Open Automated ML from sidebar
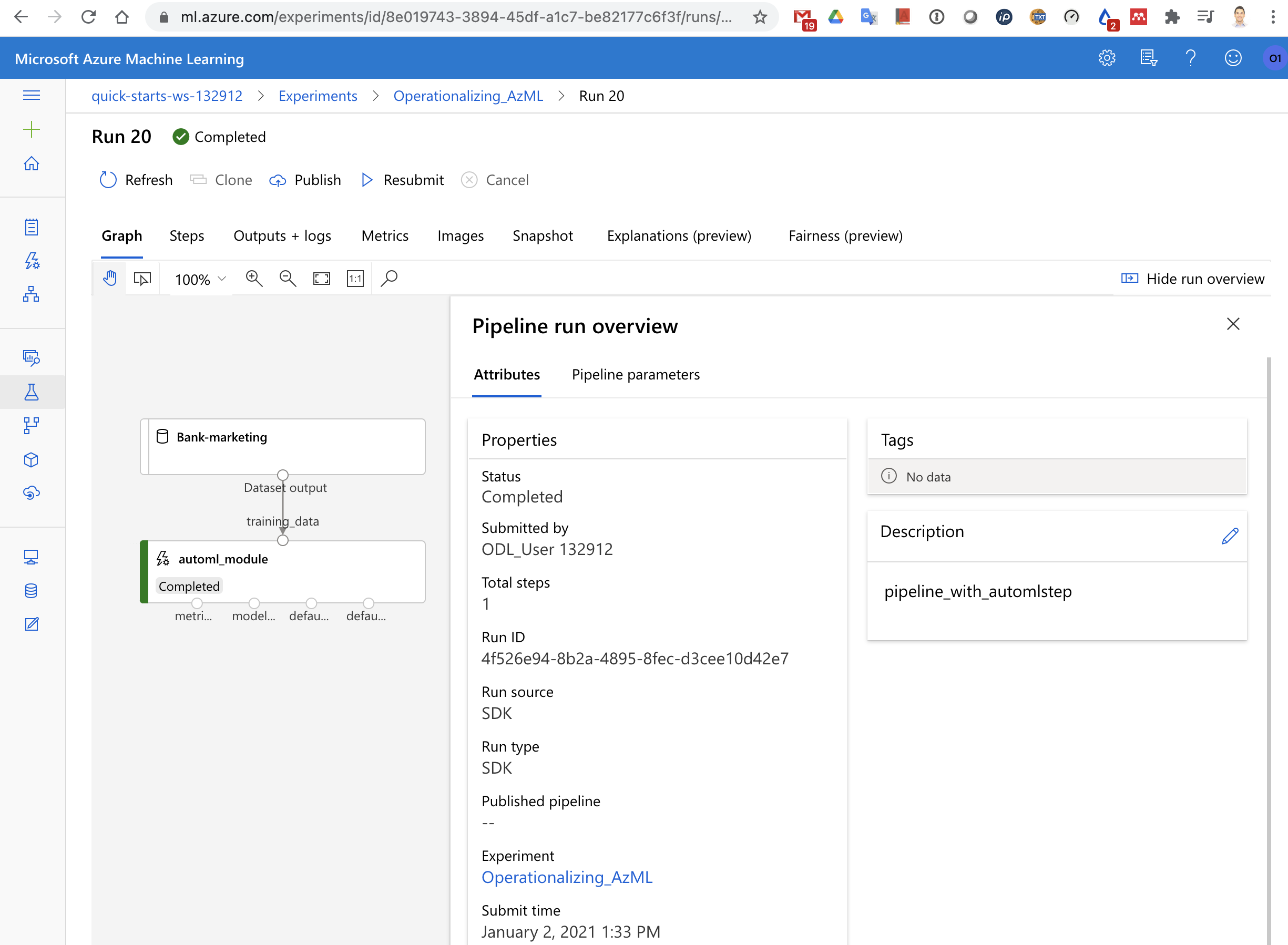The image size is (1288, 945). click(x=32, y=261)
